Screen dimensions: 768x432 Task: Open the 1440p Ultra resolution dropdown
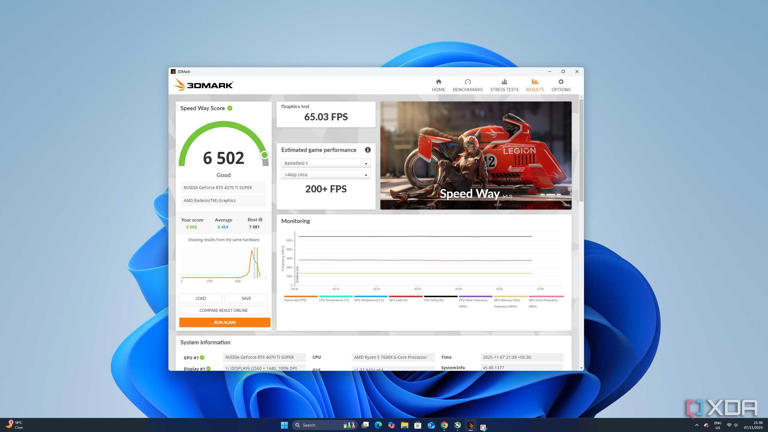325,174
